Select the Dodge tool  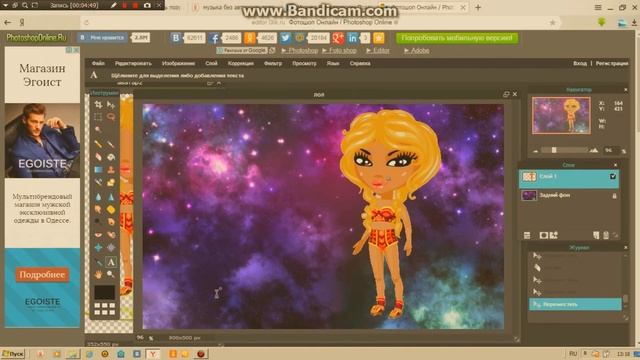(x=98, y=222)
